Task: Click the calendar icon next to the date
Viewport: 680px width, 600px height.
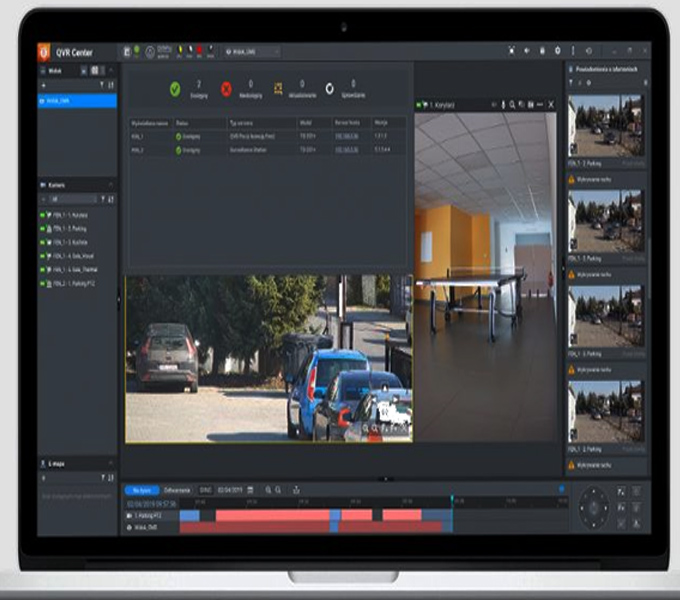Action: tap(249, 490)
